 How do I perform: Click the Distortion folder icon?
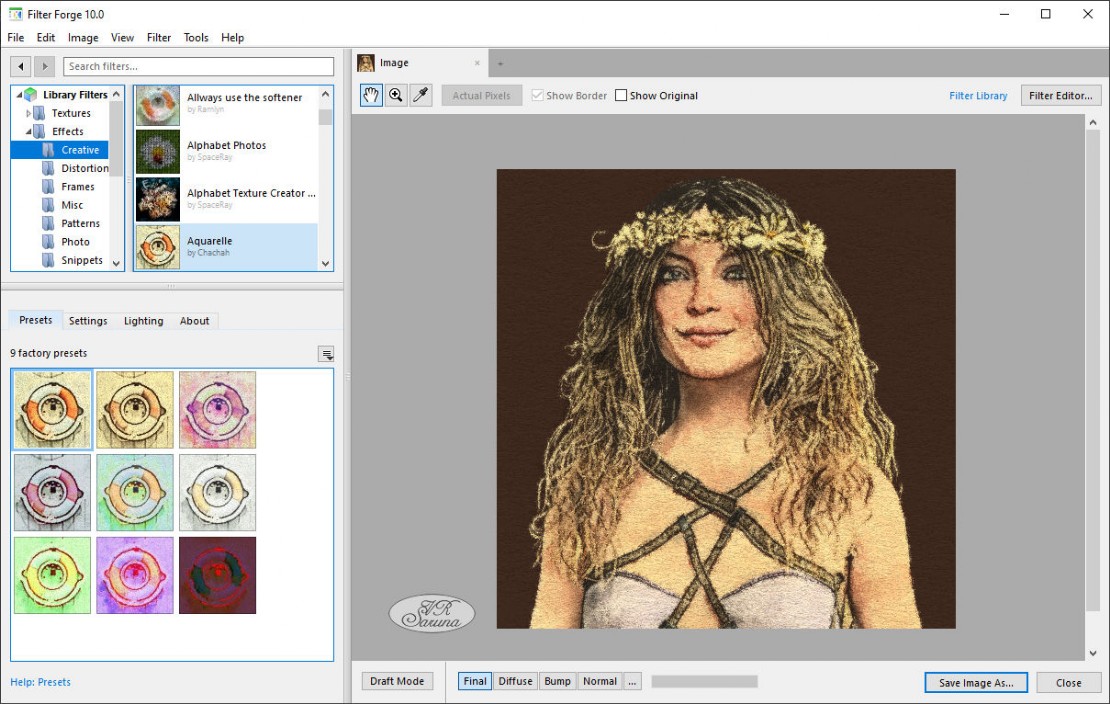click(48, 168)
